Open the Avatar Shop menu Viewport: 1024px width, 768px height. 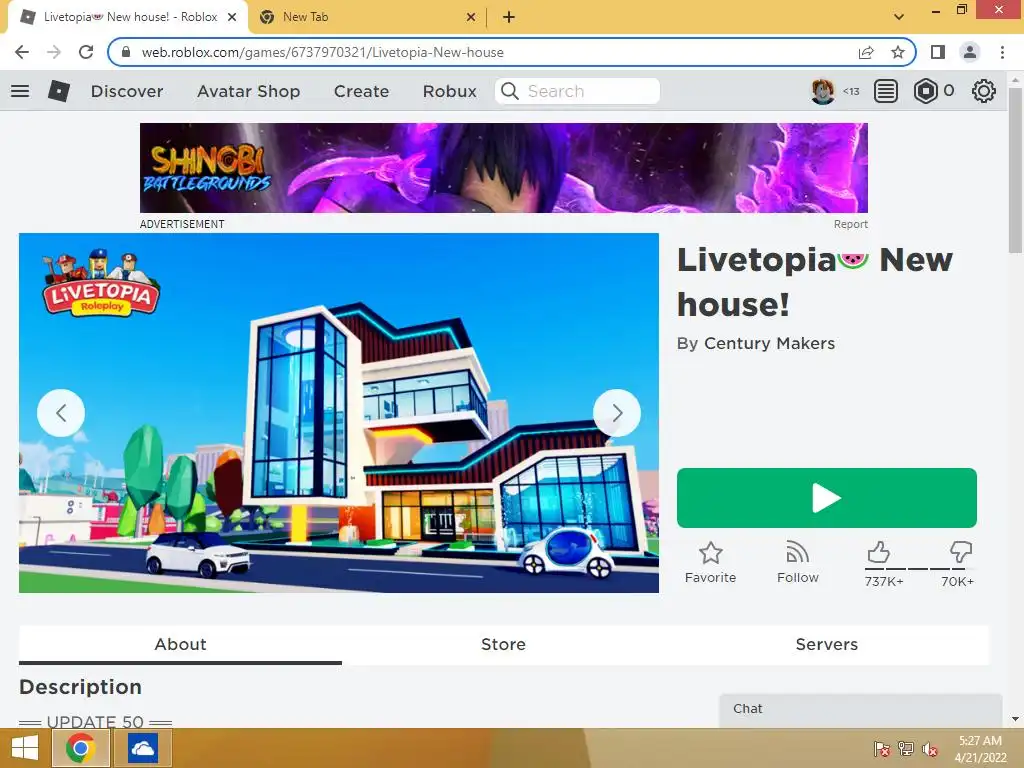pos(249,91)
